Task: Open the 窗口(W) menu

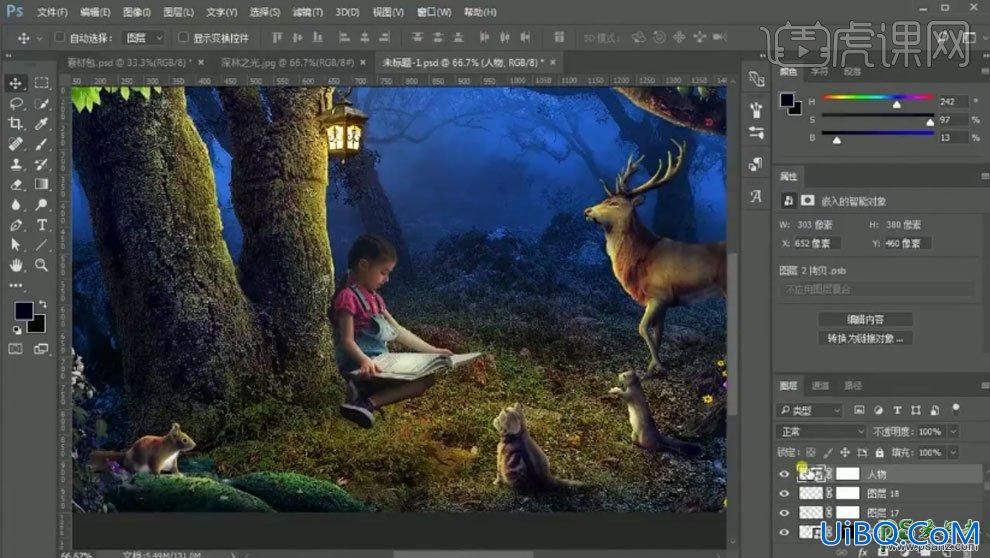Action: click(x=434, y=12)
